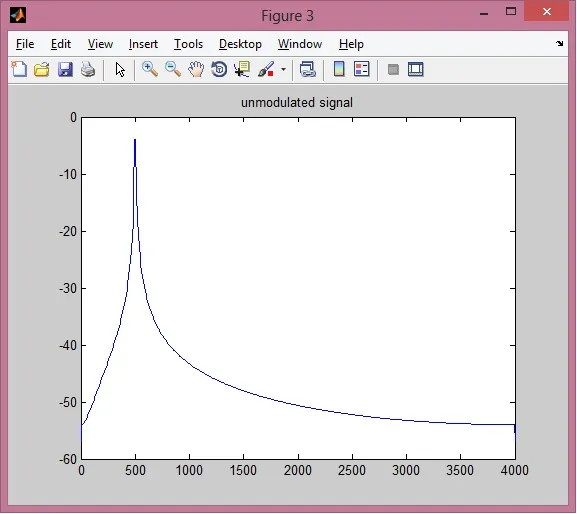Open the Edit menu

tap(61, 44)
